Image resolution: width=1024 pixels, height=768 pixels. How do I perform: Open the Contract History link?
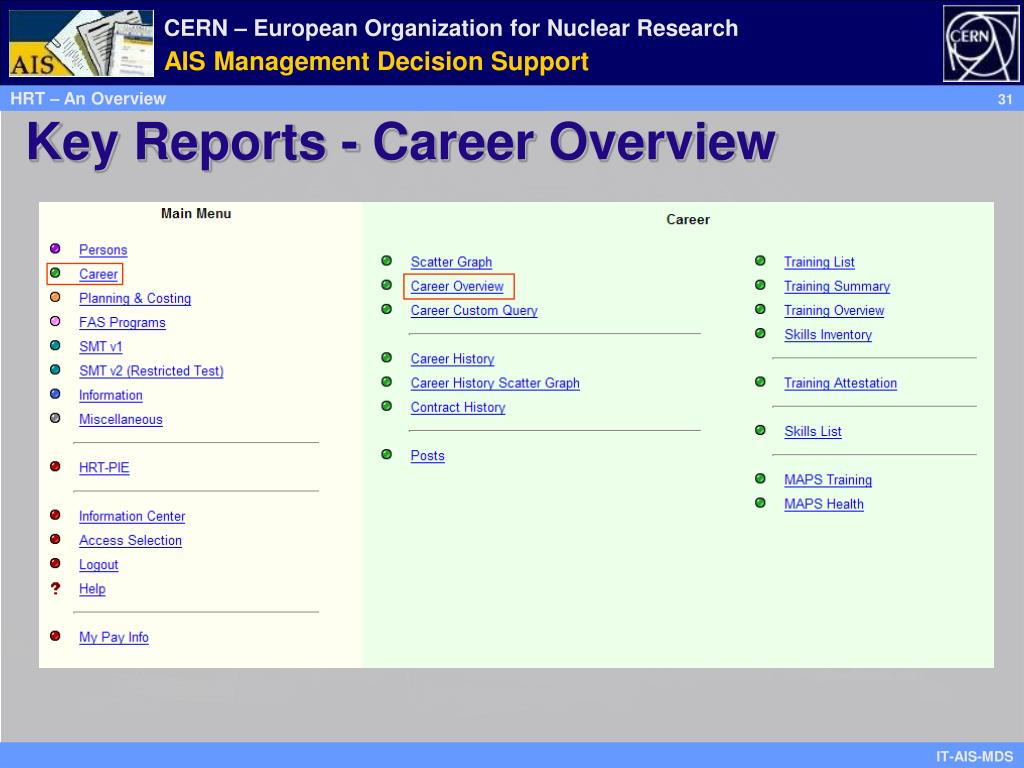point(458,407)
